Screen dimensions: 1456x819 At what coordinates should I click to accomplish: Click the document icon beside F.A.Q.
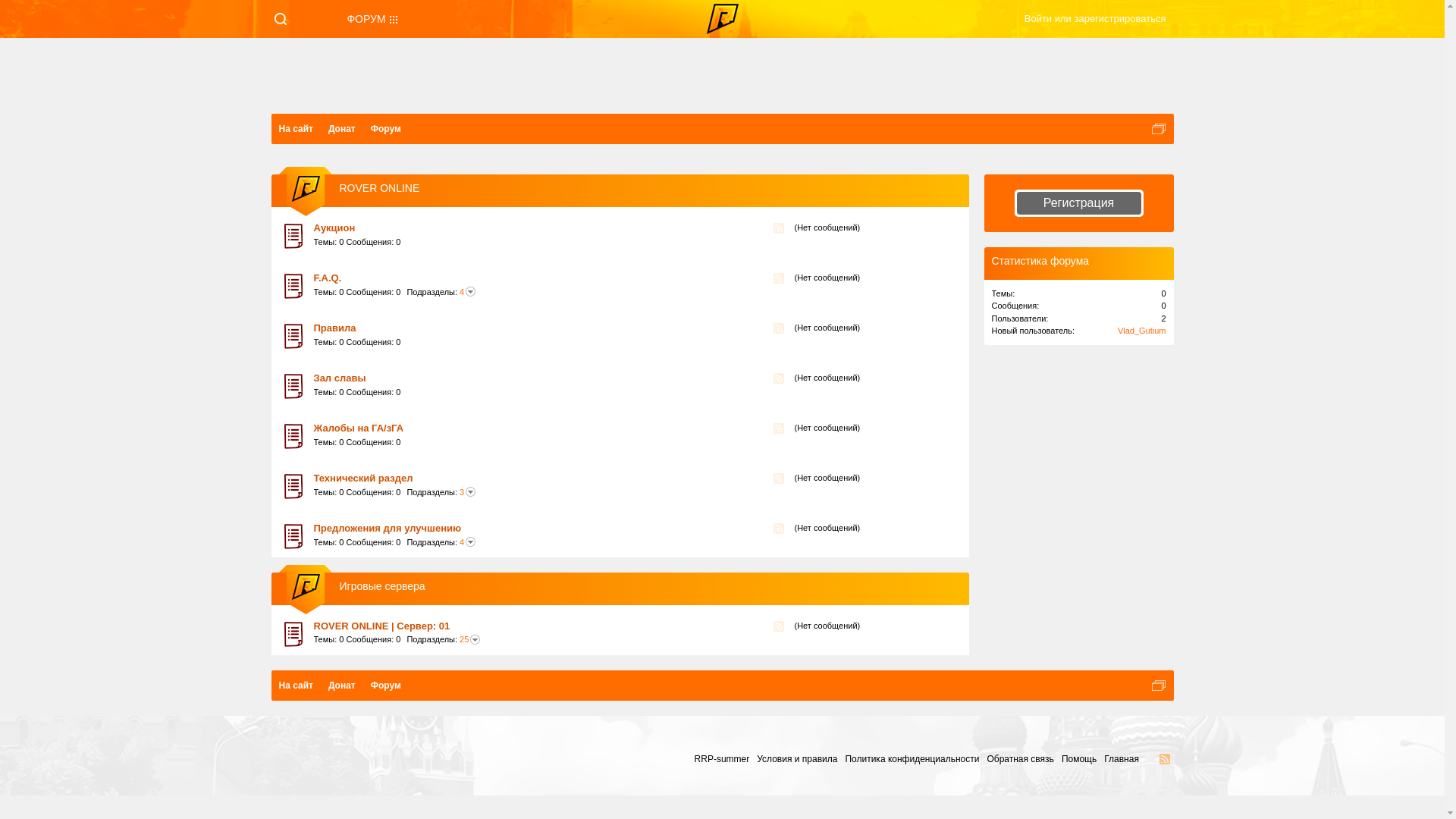(293, 286)
